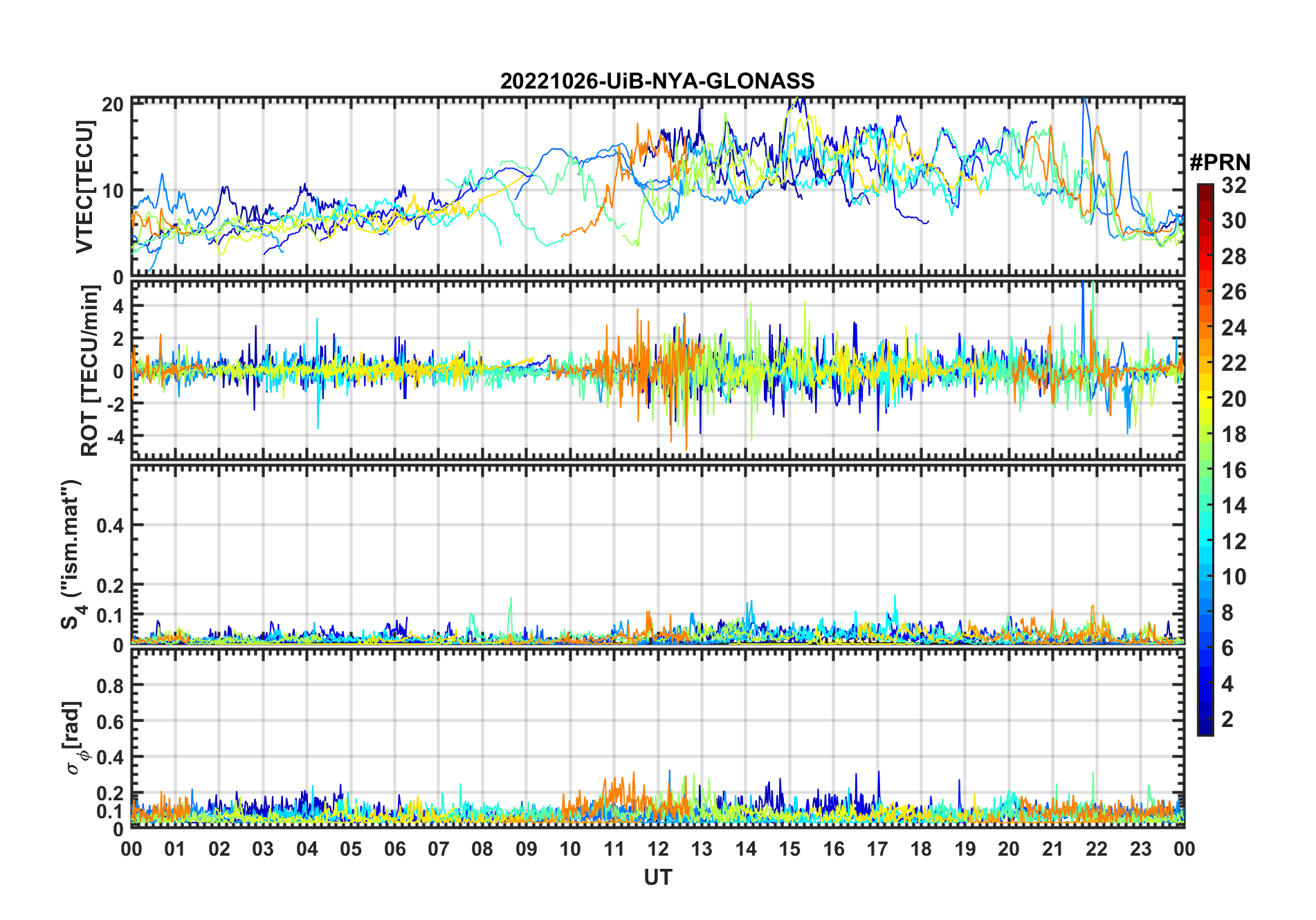The width and height of the screenshot is (1316, 920).
Task: Click colorbar tick label 28
Action: point(1234,257)
